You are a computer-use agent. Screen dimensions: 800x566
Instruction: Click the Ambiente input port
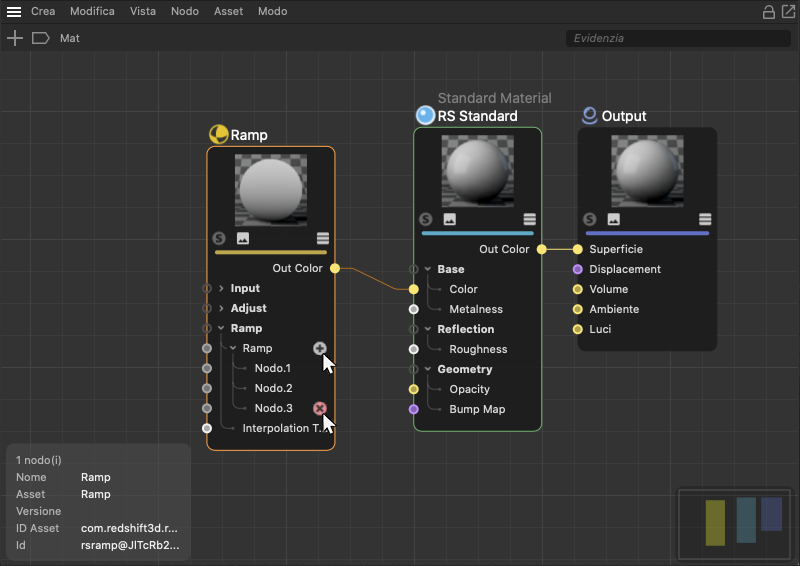click(578, 309)
